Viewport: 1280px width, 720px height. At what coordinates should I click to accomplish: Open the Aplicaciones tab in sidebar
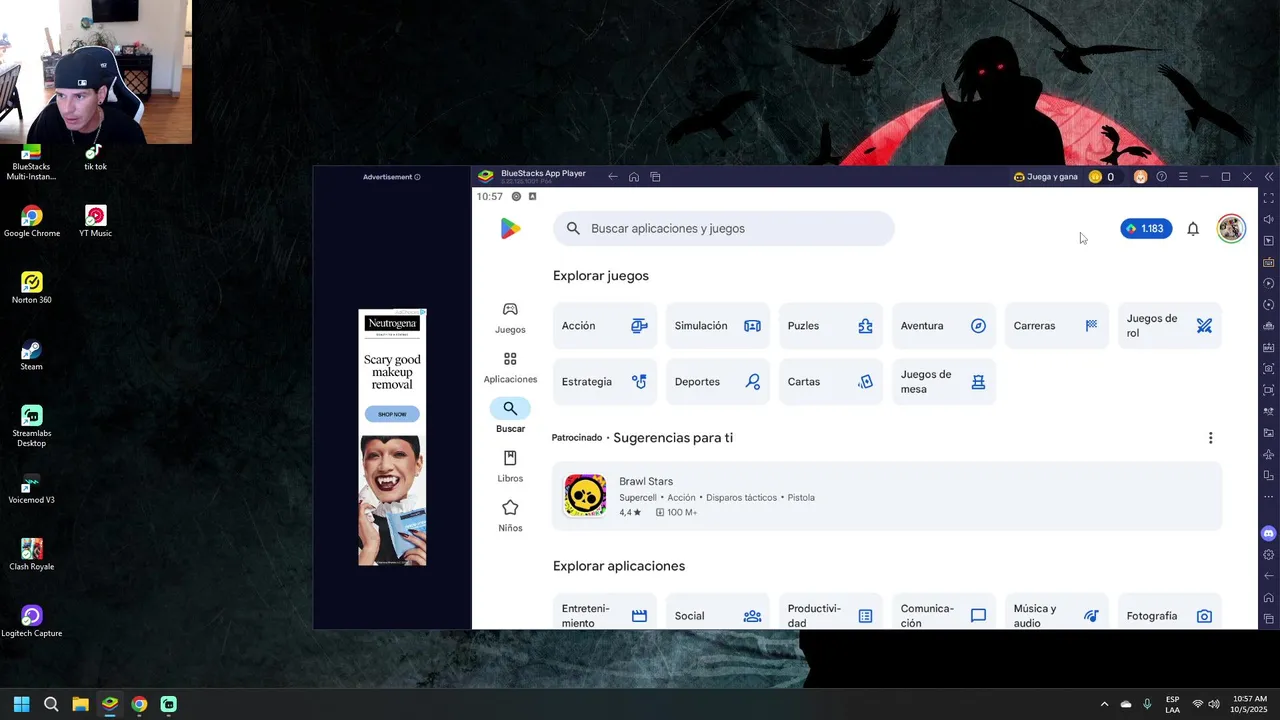click(x=510, y=368)
